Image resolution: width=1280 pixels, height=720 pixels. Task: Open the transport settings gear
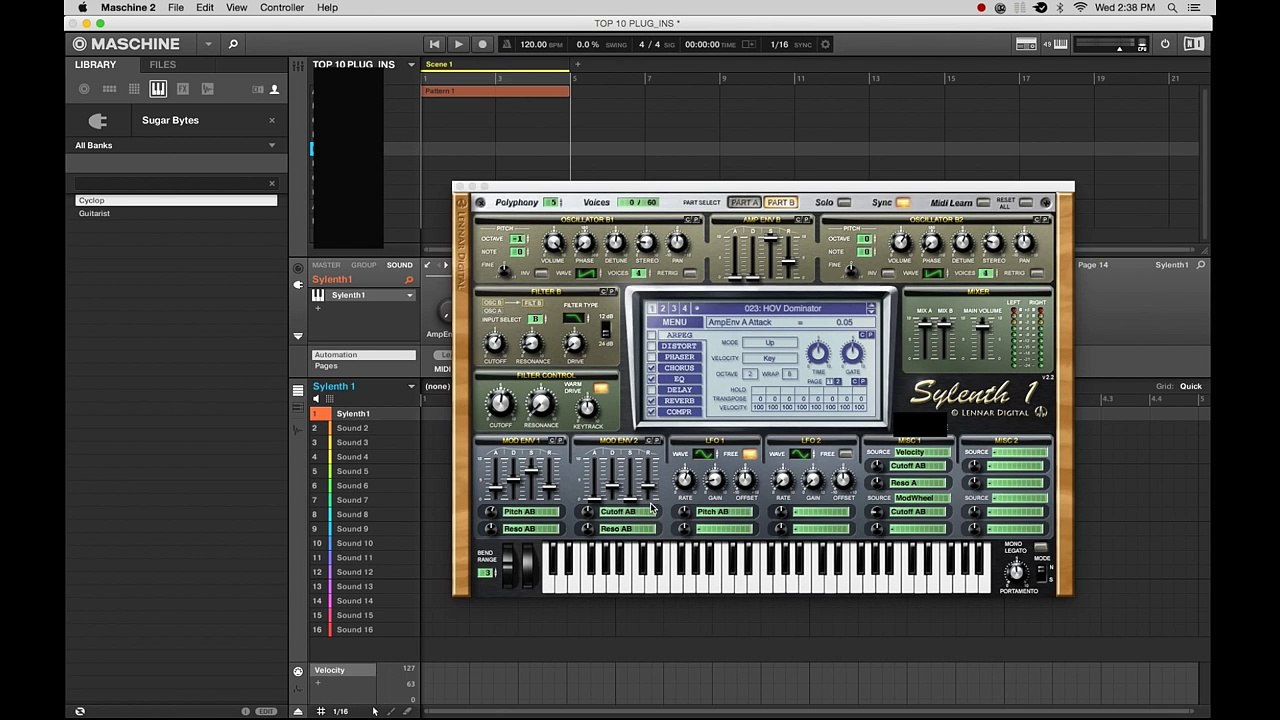825,44
